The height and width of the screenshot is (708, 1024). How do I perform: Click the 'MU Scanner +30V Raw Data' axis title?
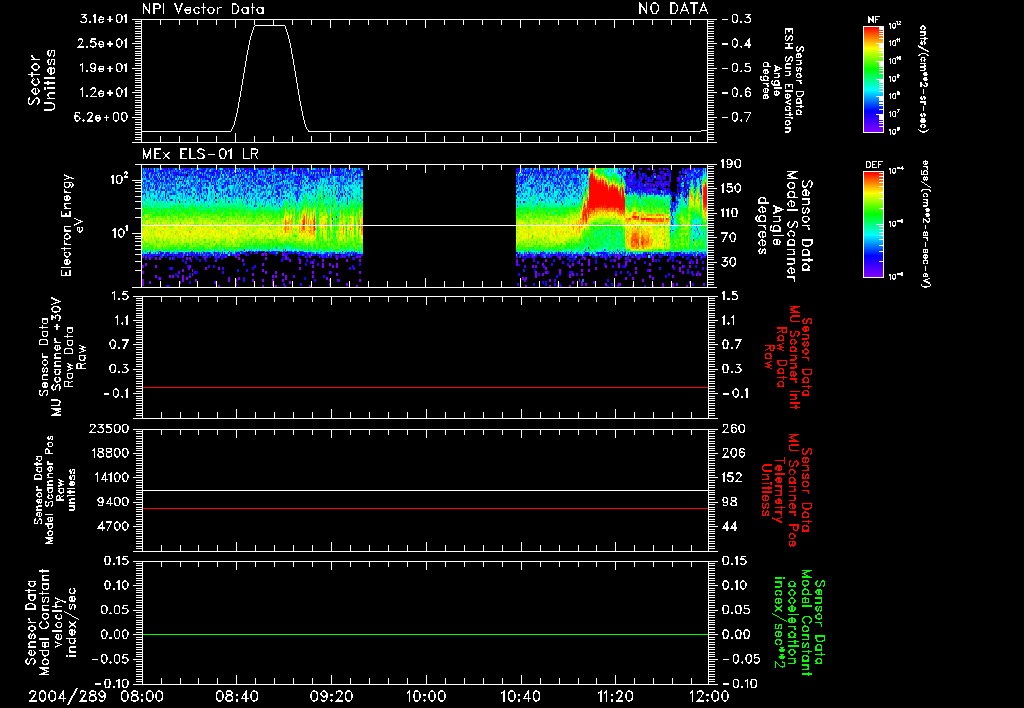click(x=62, y=358)
